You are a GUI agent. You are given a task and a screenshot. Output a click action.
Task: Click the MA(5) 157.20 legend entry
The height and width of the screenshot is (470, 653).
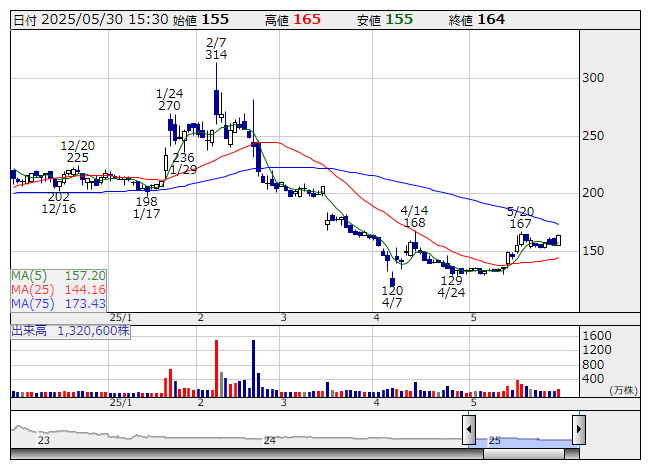(x=58, y=276)
